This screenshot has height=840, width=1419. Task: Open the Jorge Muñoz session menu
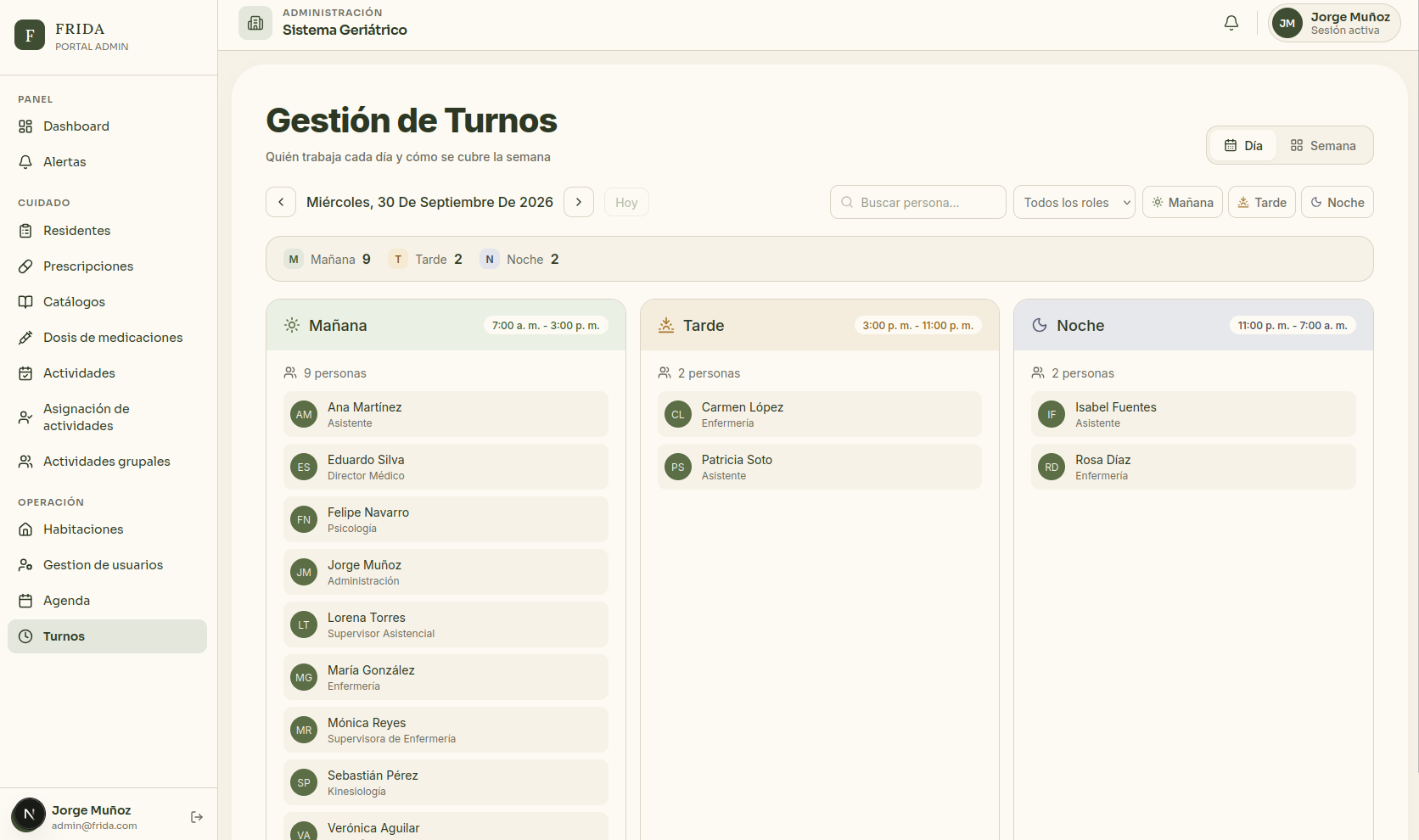(x=1334, y=23)
